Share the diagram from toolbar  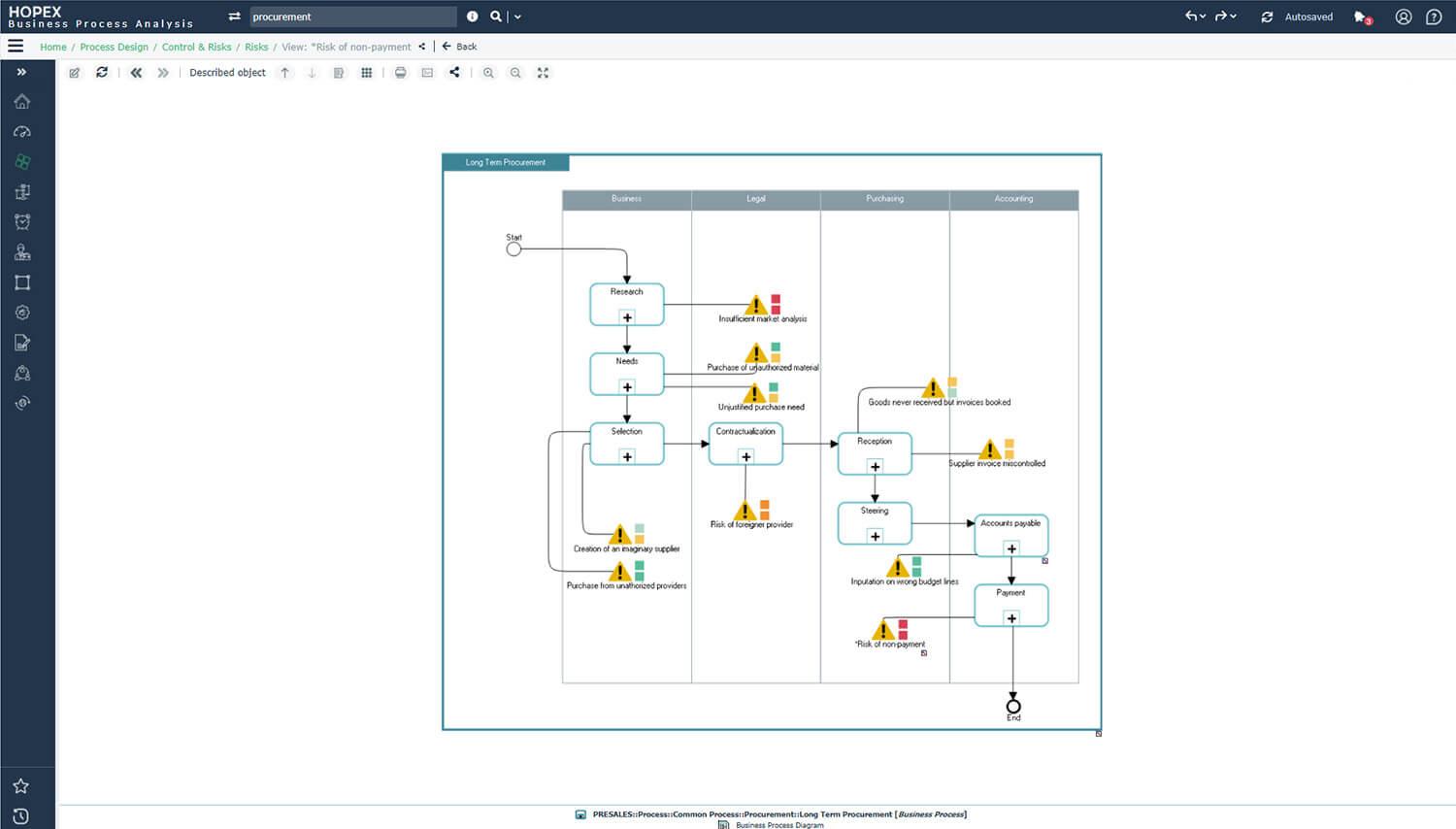pos(454,73)
